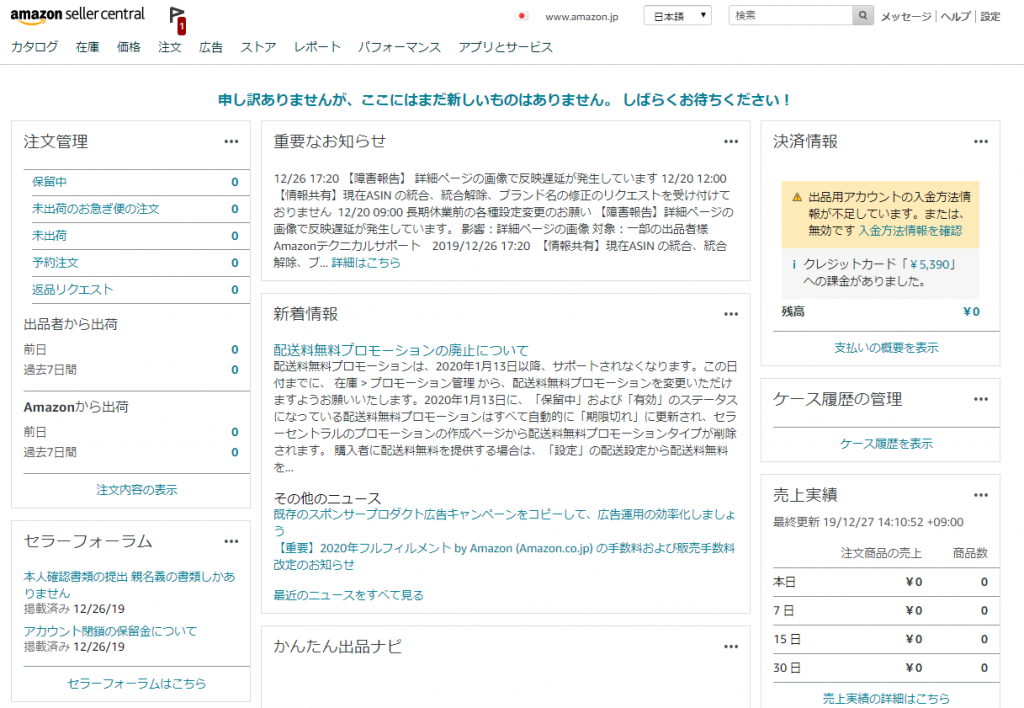Click the 7日 sales amount ¥0
Viewport: 1024px width, 708px height.
914,611
